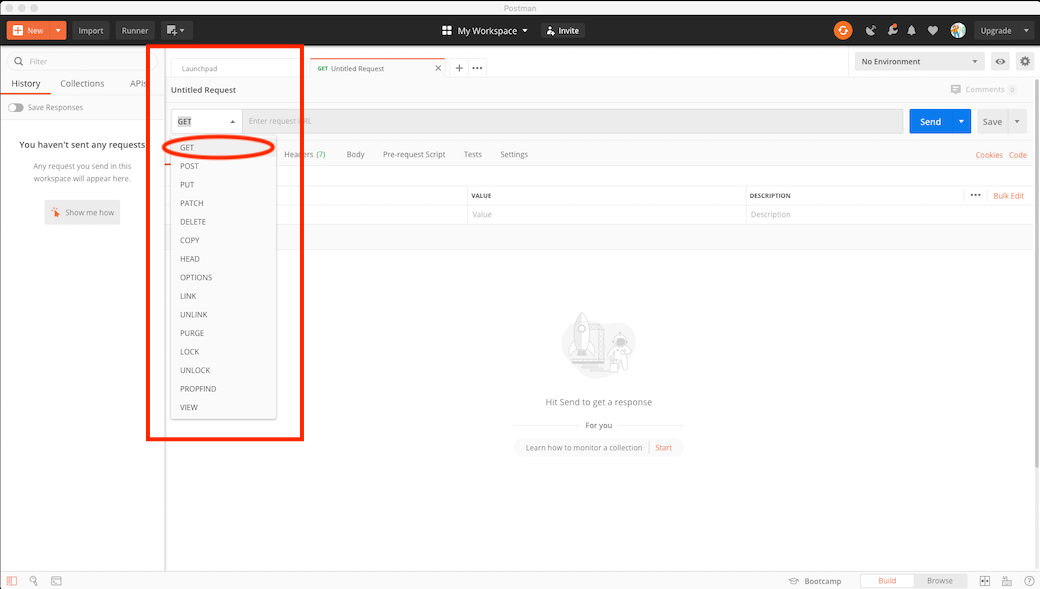This screenshot has height=589, width=1040.
Task: Open manage environments gear icon
Action: [x=1025, y=62]
